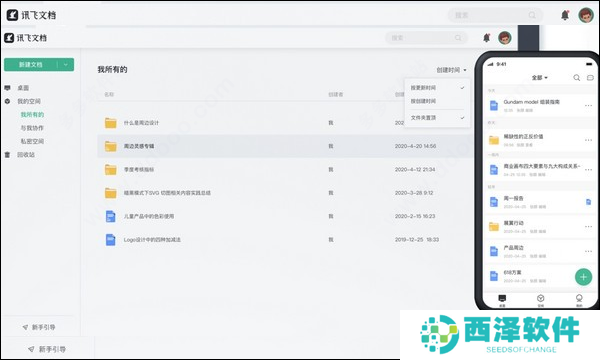Viewport: 600px width, 360px height.
Task: Tap the magnifier search icon in phone
Action: [x=576, y=78]
